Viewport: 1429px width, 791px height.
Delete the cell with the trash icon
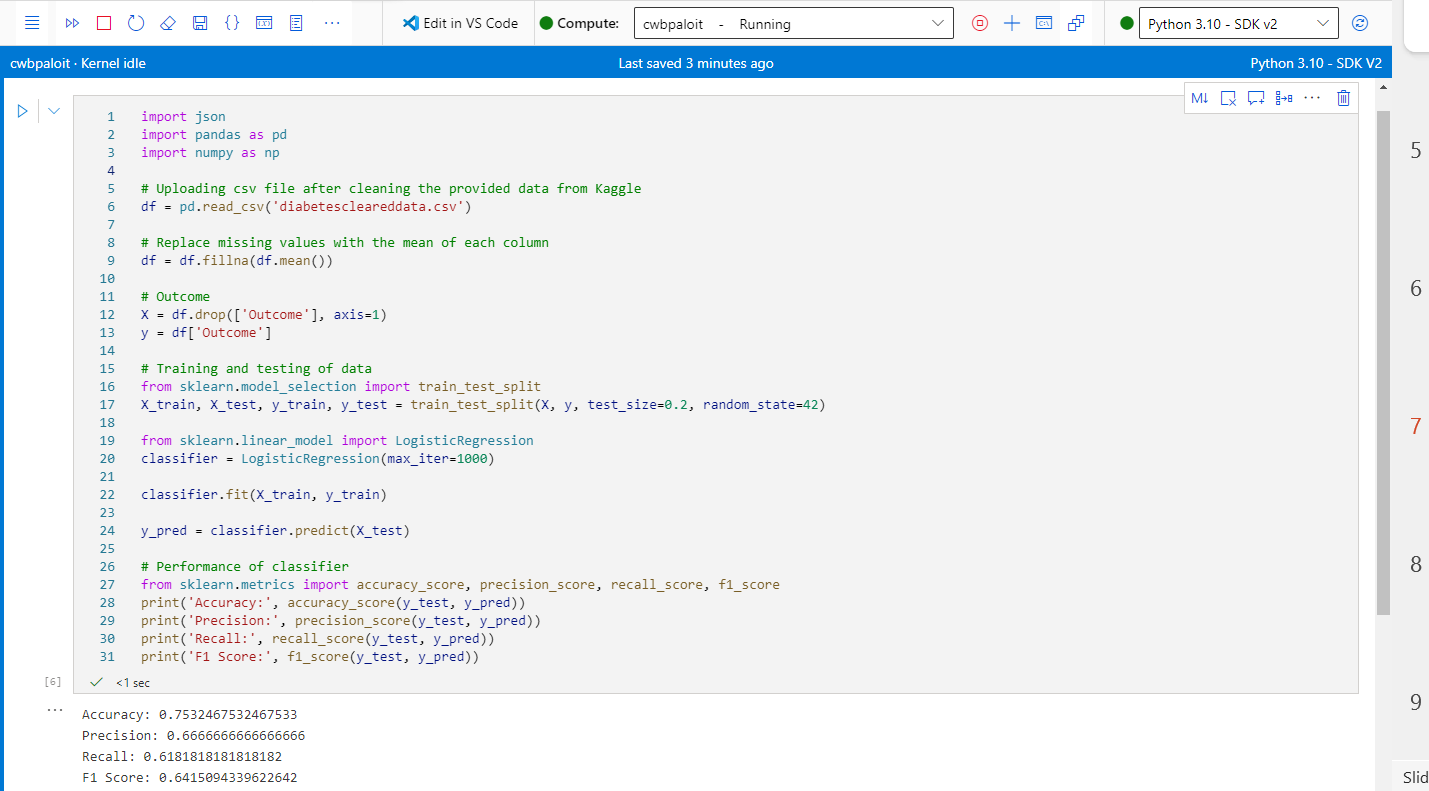[x=1343, y=98]
